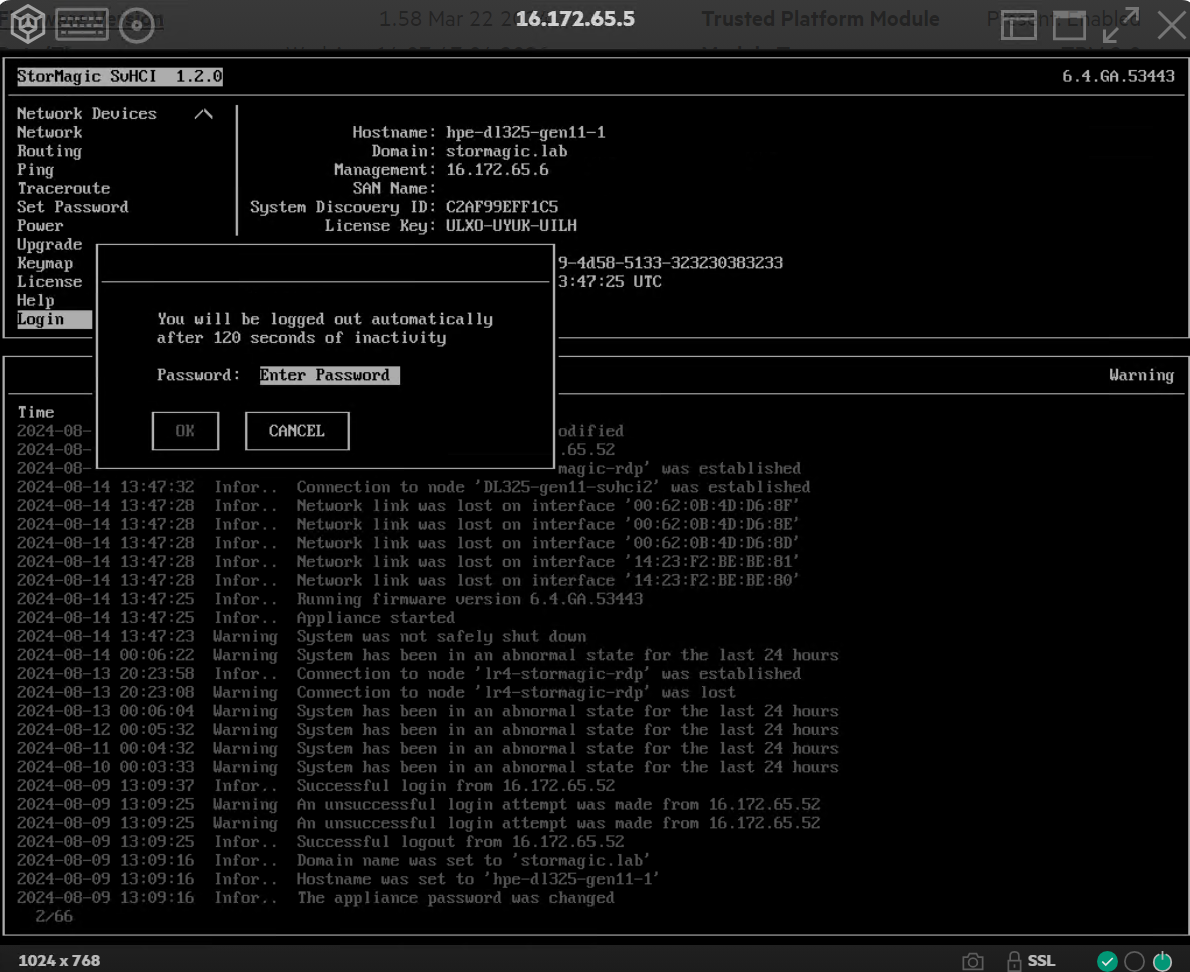Image resolution: width=1190 pixels, height=972 pixels.
Task: Click the management IP 16.172.65.6
Action: coord(497,170)
